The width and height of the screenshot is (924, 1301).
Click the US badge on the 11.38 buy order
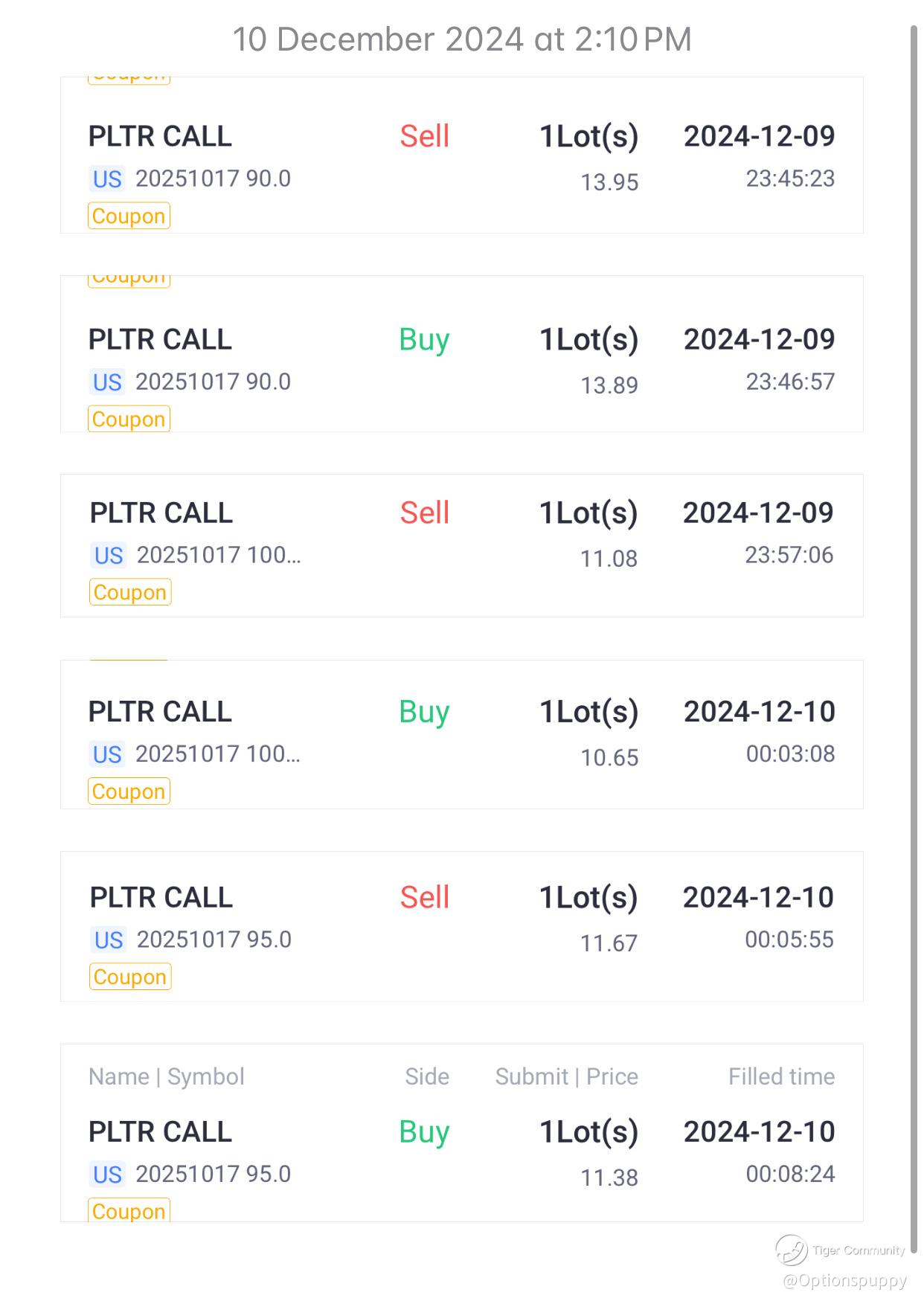coord(107,1175)
